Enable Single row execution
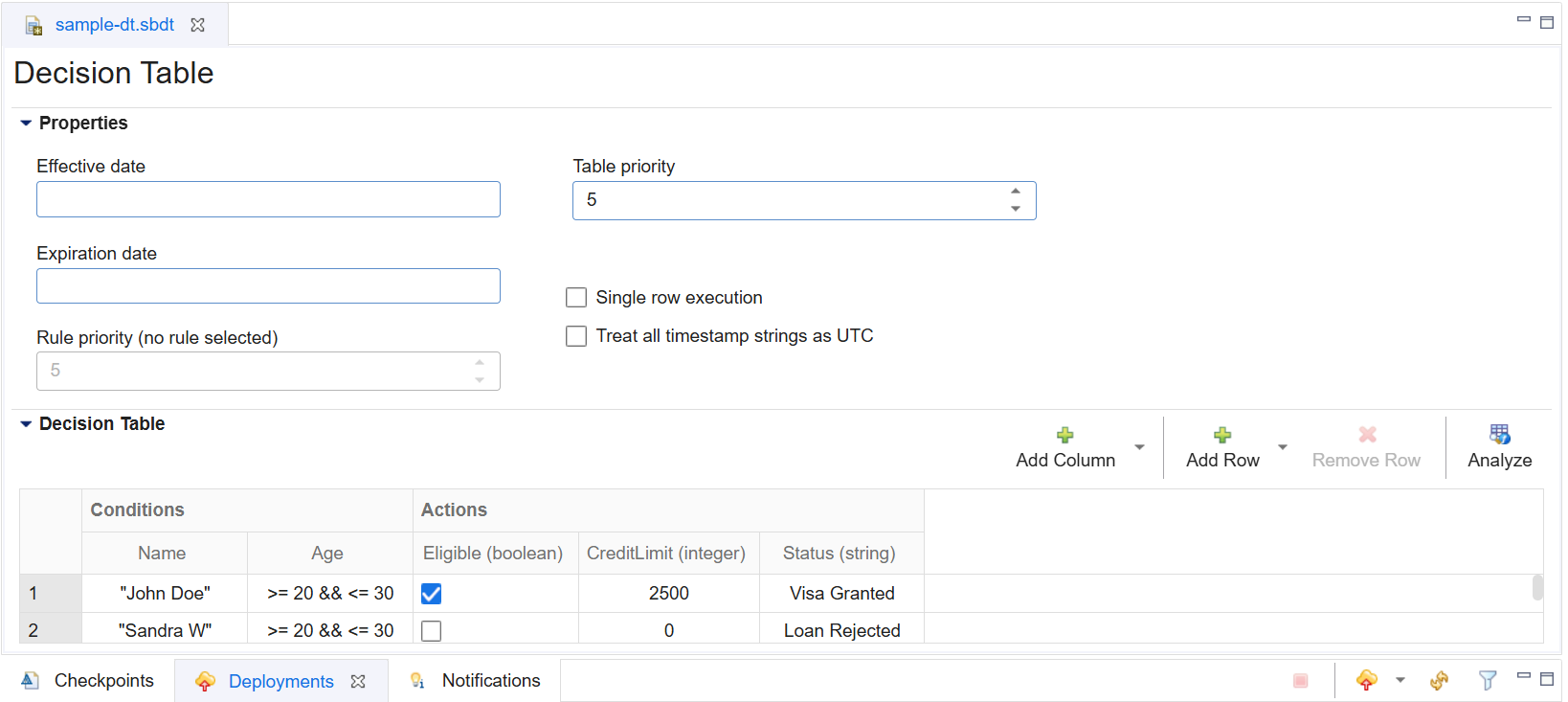The height and width of the screenshot is (702, 1568). point(576,298)
